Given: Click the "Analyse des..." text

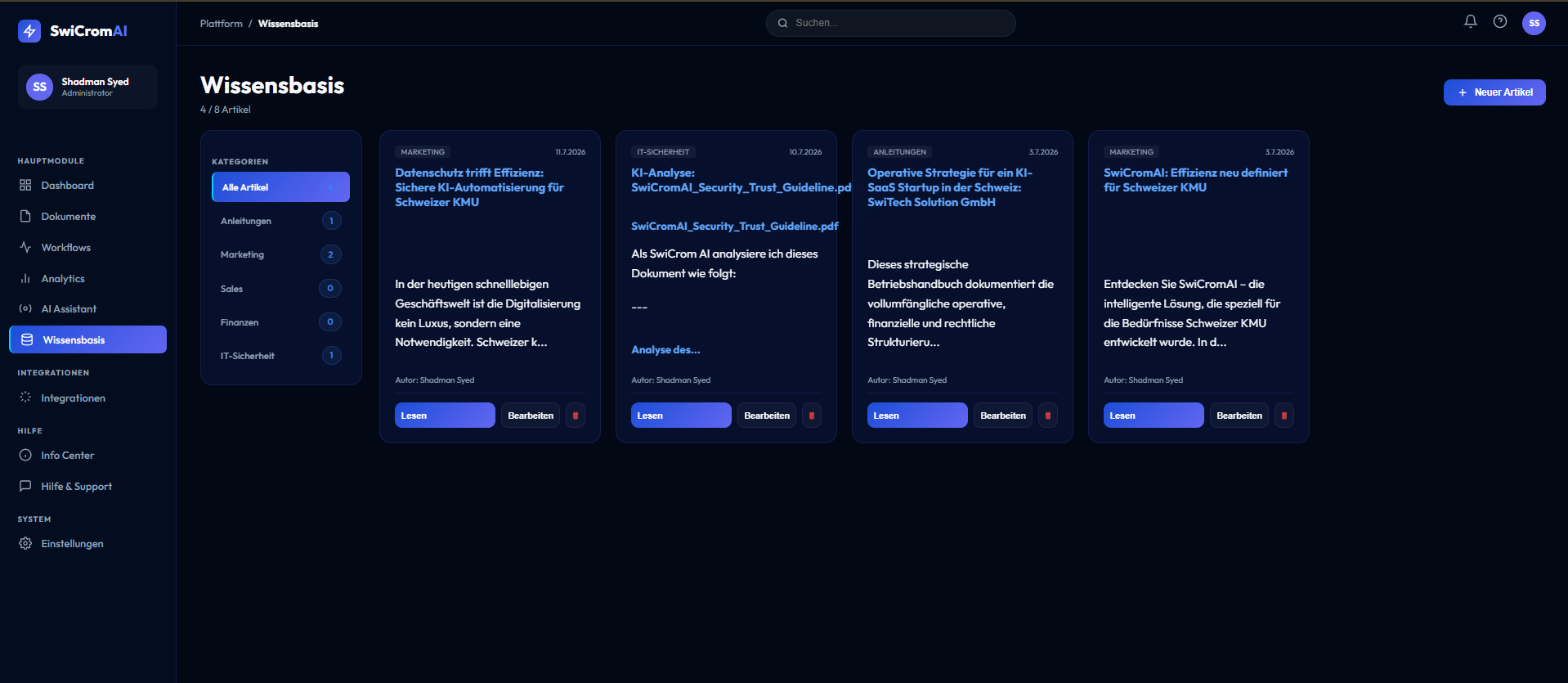Looking at the screenshot, I should coord(665,350).
